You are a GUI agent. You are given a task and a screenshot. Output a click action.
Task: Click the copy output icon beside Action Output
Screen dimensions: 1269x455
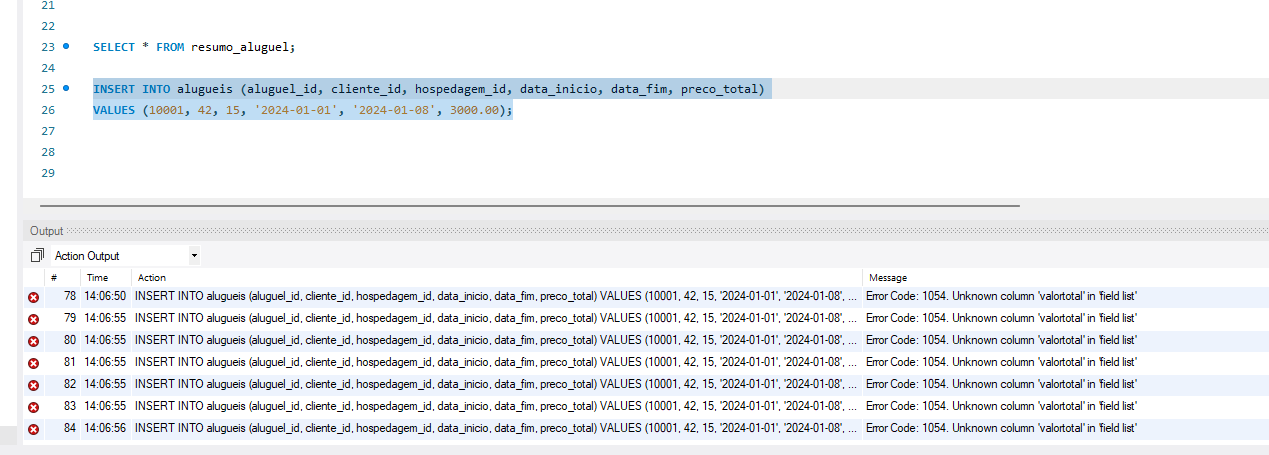pyautogui.click(x=38, y=256)
